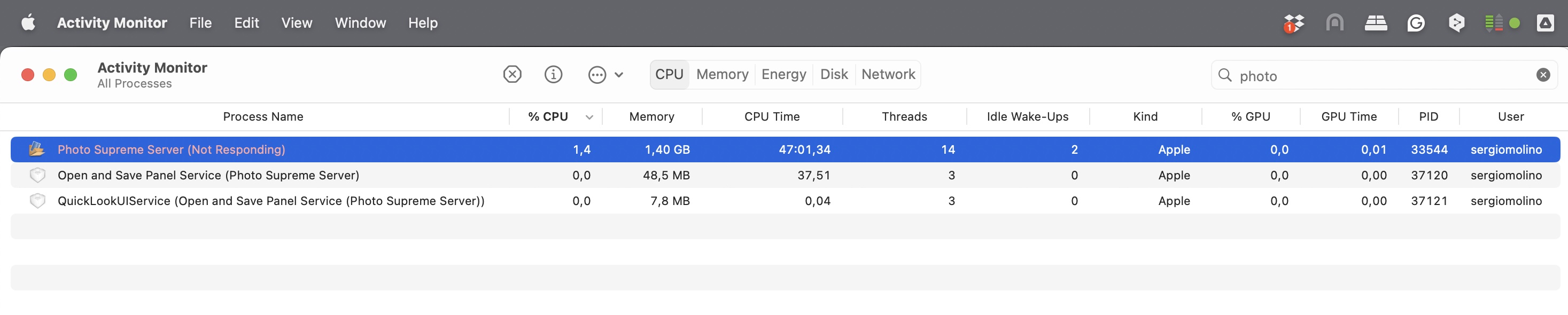Image resolution: width=1568 pixels, height=315 pixels.
Task: Select the QuickLookUIService process row
Action: [x=785, y=201]
